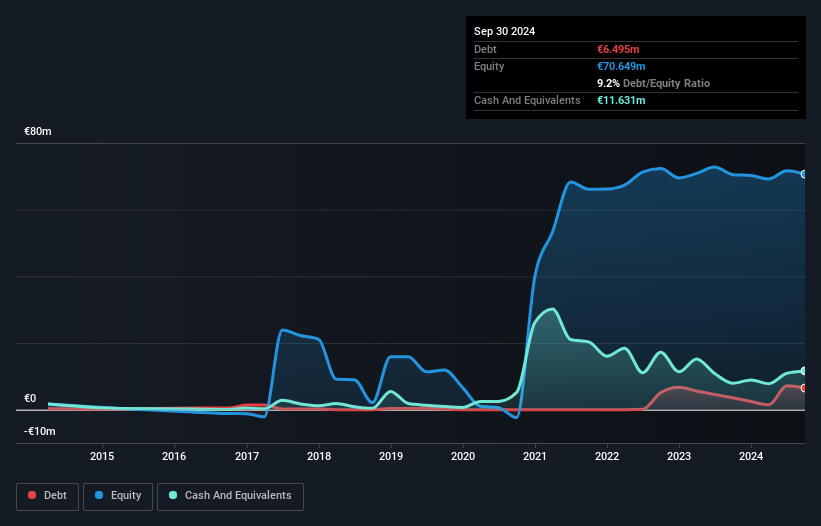Click the blue Equity legend dot
The width and height of the screenshot is (821, 526).
coord(99,495)
